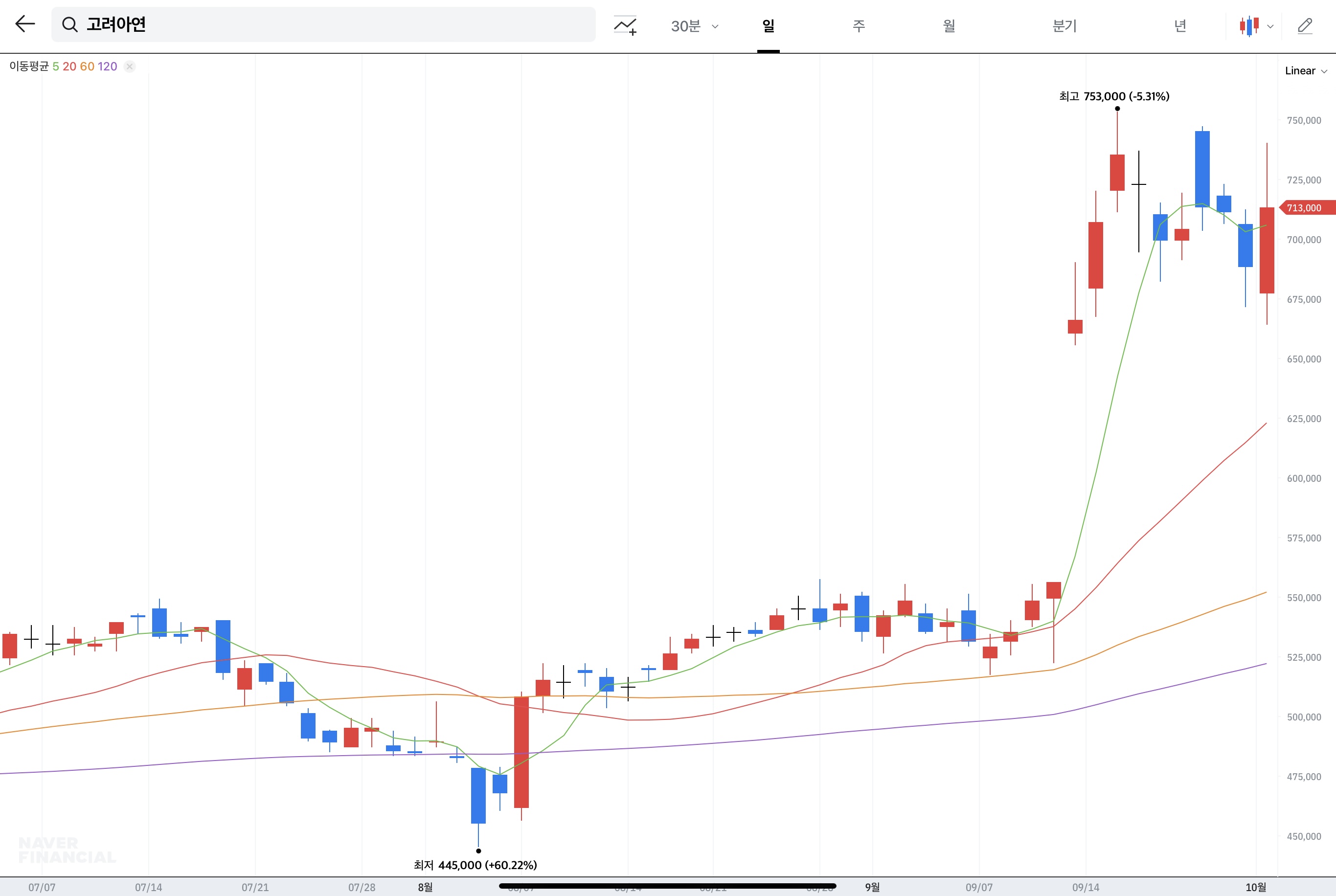The image size is (1336, 896).
Task: Click the 500,000 price axis label
Action: pos(1304,717)
